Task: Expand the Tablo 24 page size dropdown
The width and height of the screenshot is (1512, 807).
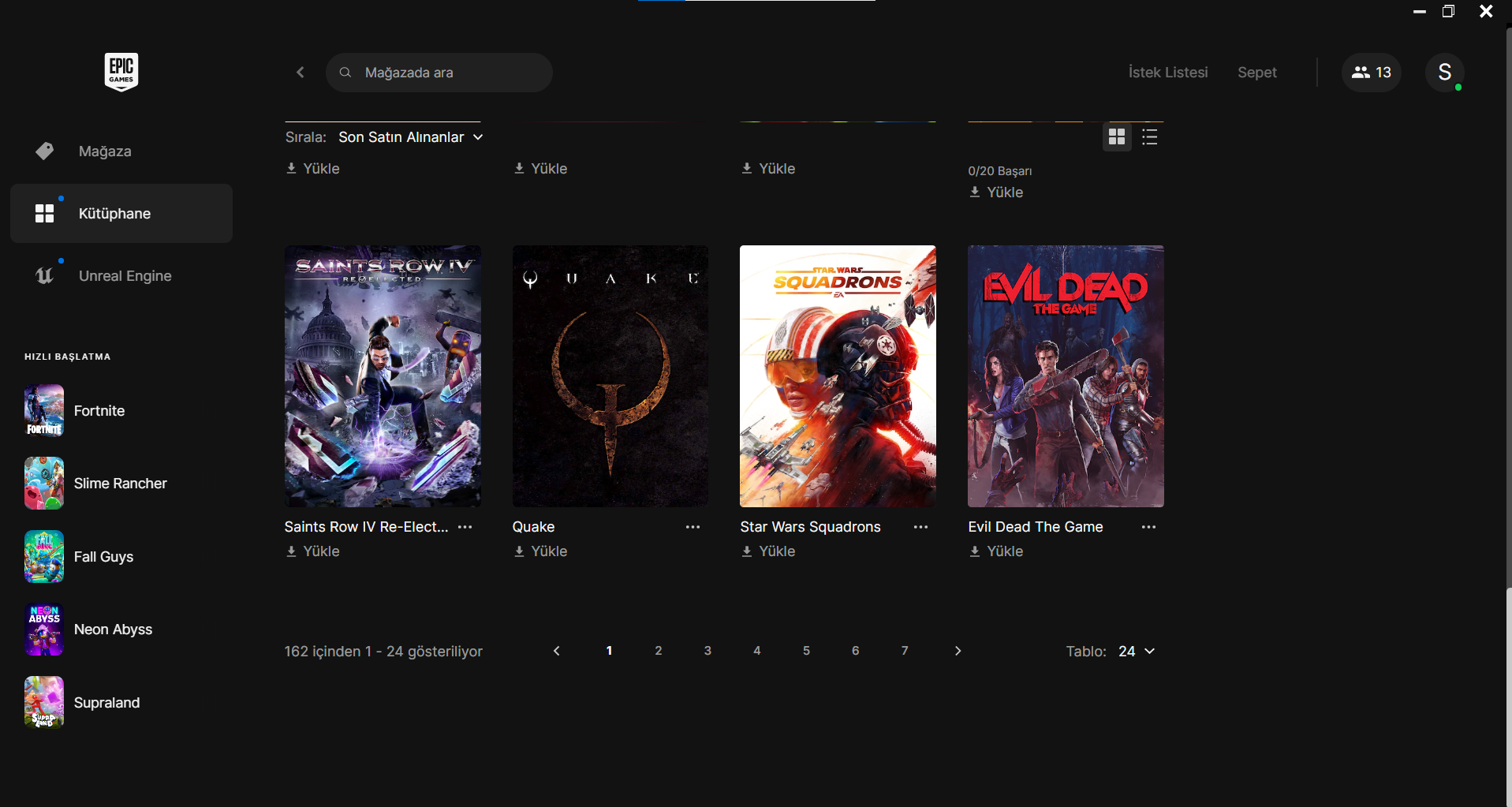Action: tap(1137, 652)
